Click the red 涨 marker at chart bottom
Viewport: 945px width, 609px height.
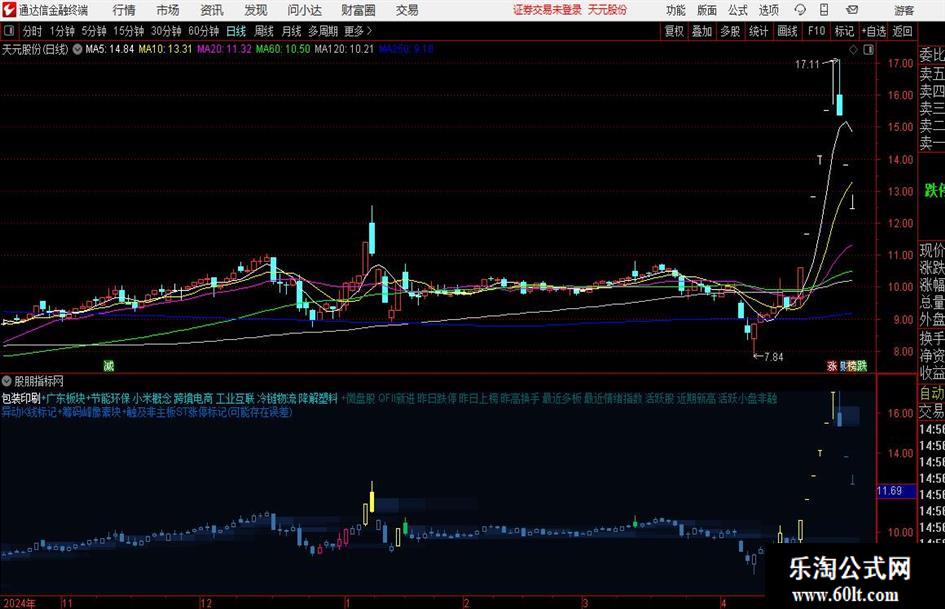(x=832, y=365)
